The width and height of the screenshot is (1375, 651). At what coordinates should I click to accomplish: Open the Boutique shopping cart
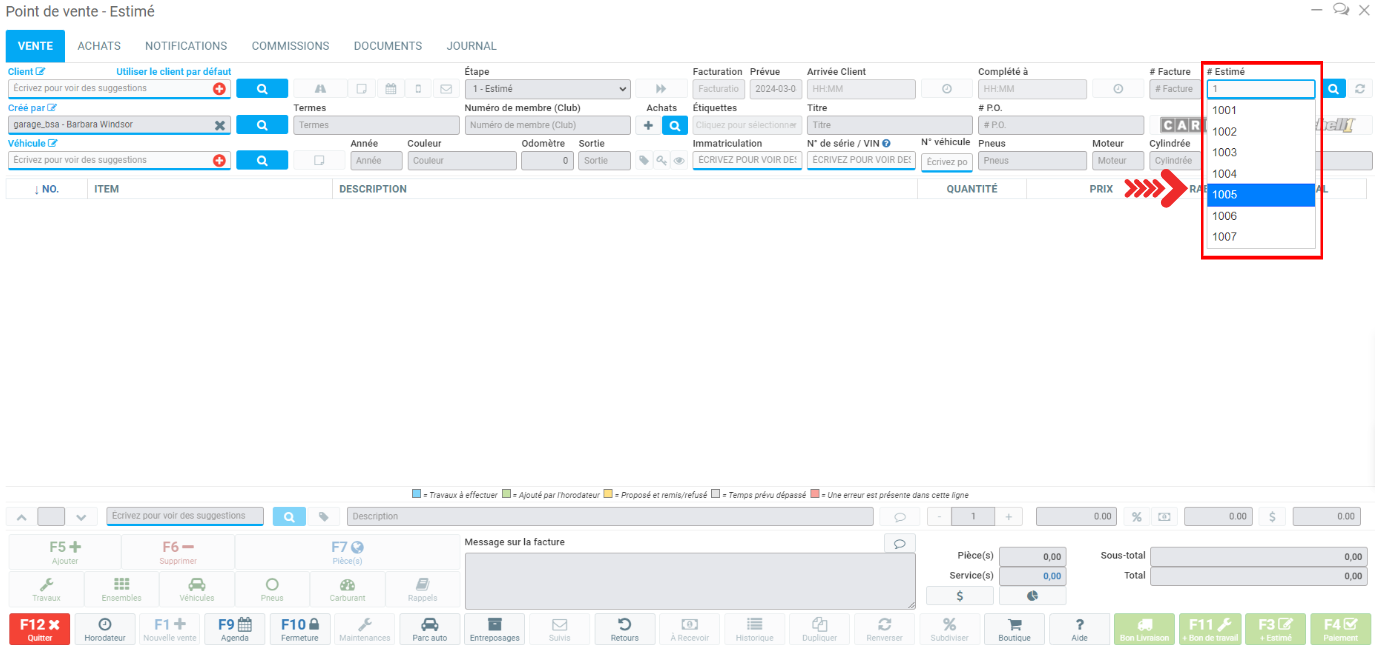[x=1014, y=629]
